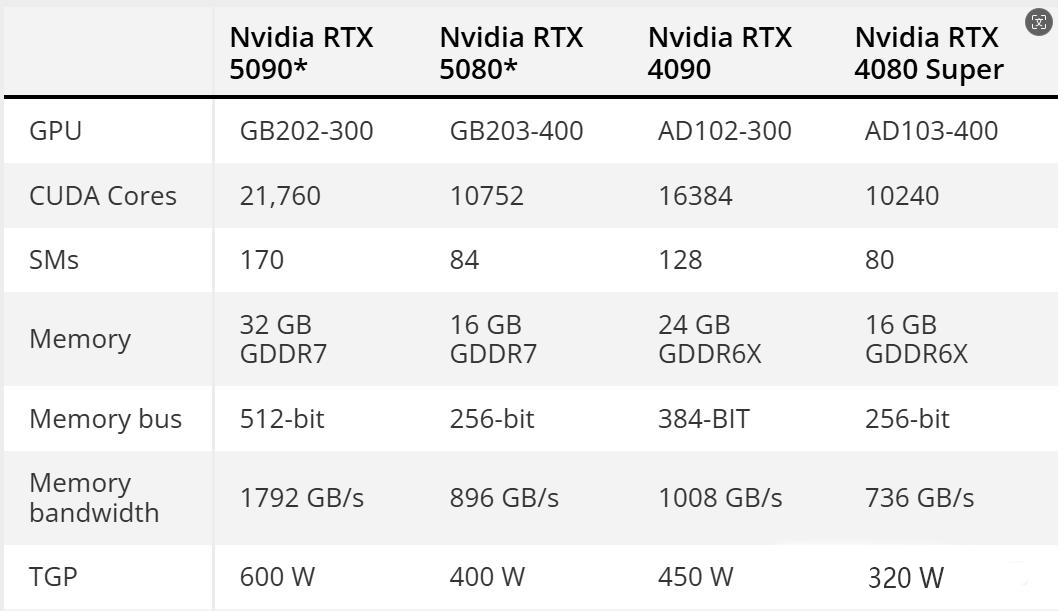Viewport: 1058px width, 611px height.
Task: Select the 21,760 CUDA cores value
Action: [280, 196]
